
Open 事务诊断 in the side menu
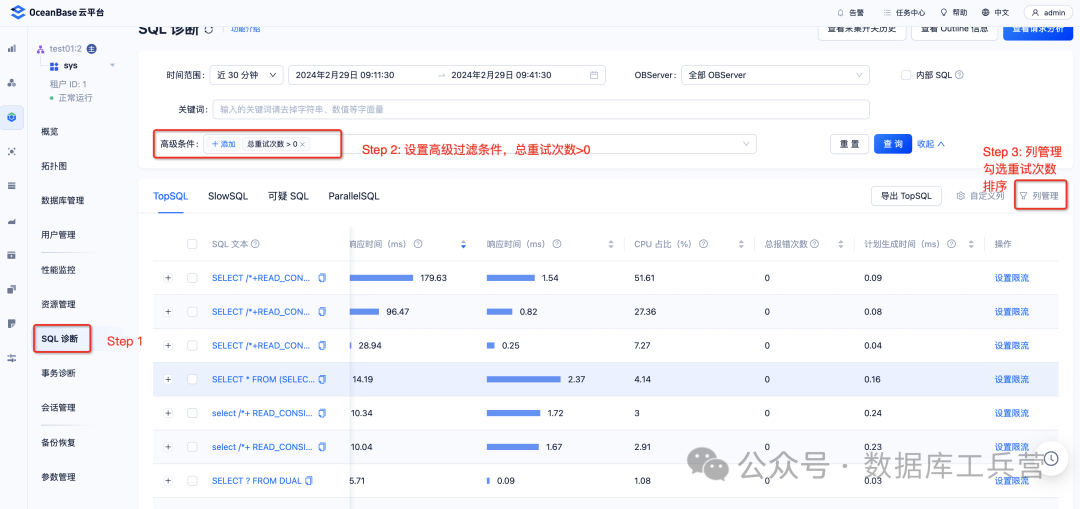[x=59, y=373]
